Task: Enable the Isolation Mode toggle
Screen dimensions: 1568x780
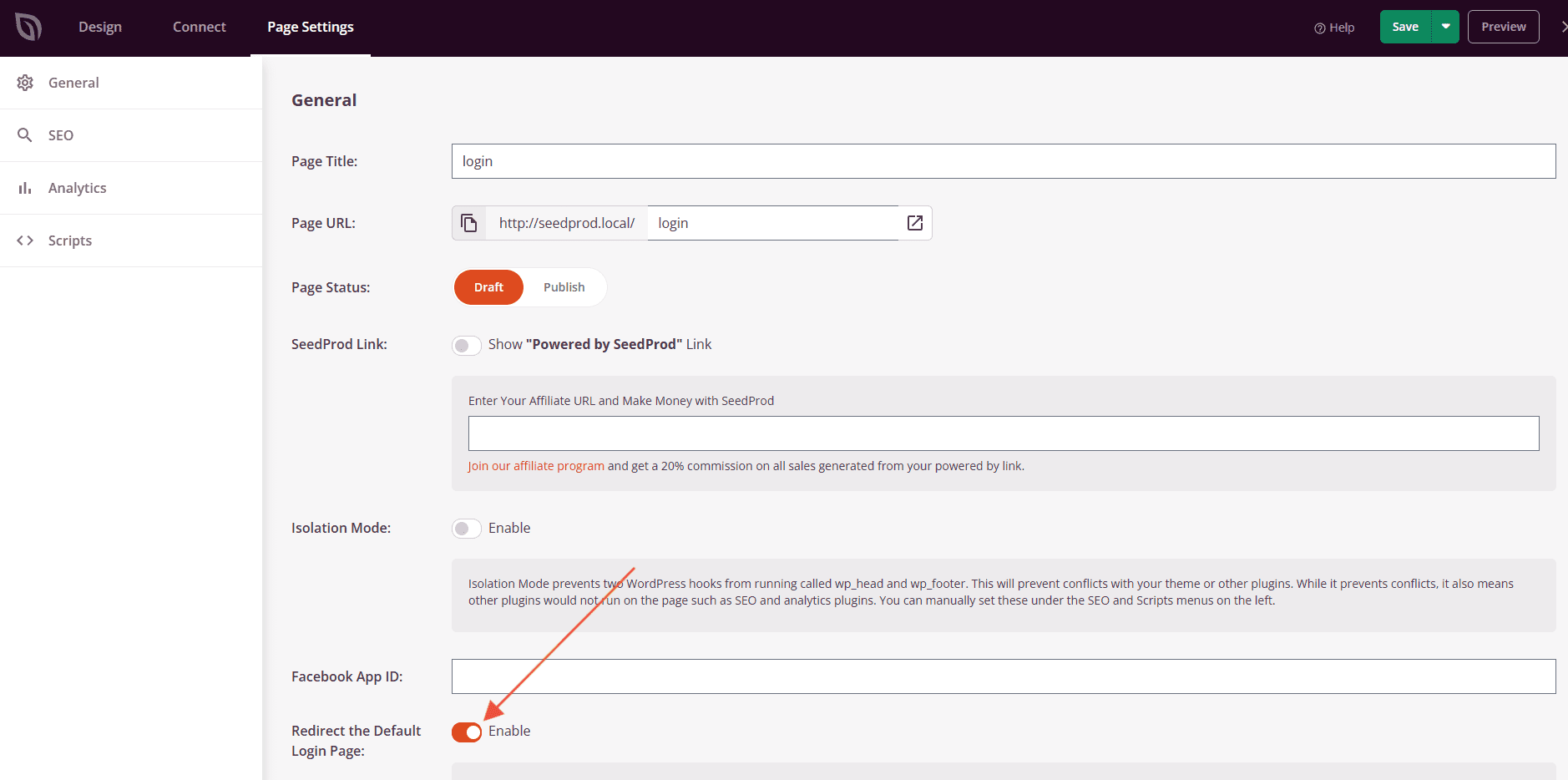Action: [466, 529]
